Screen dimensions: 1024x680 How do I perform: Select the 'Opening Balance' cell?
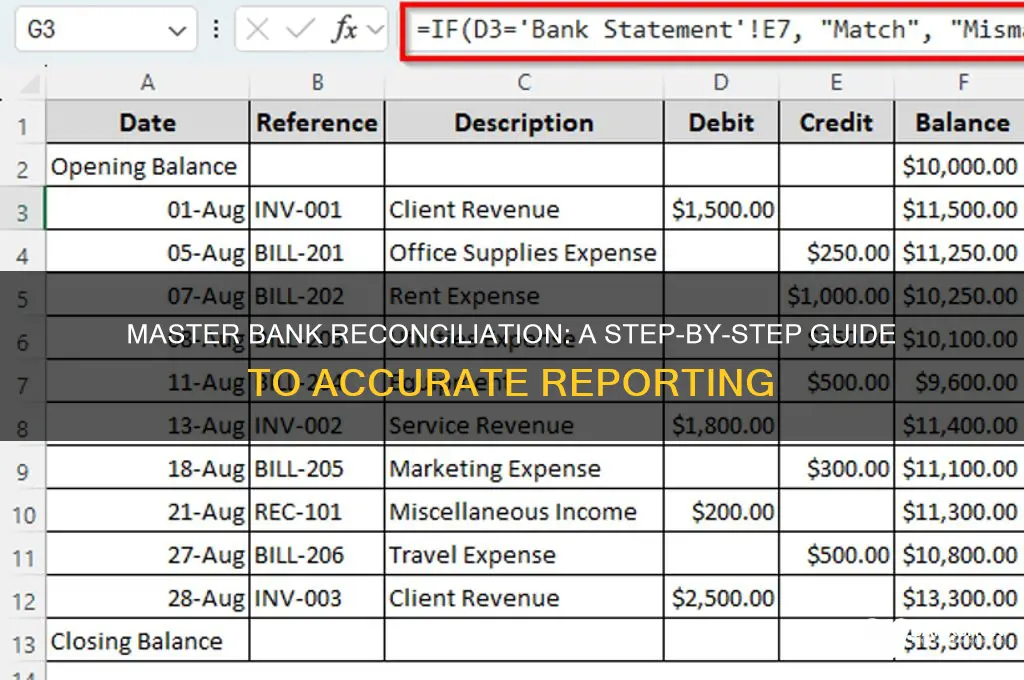click(x=148, y=166)
